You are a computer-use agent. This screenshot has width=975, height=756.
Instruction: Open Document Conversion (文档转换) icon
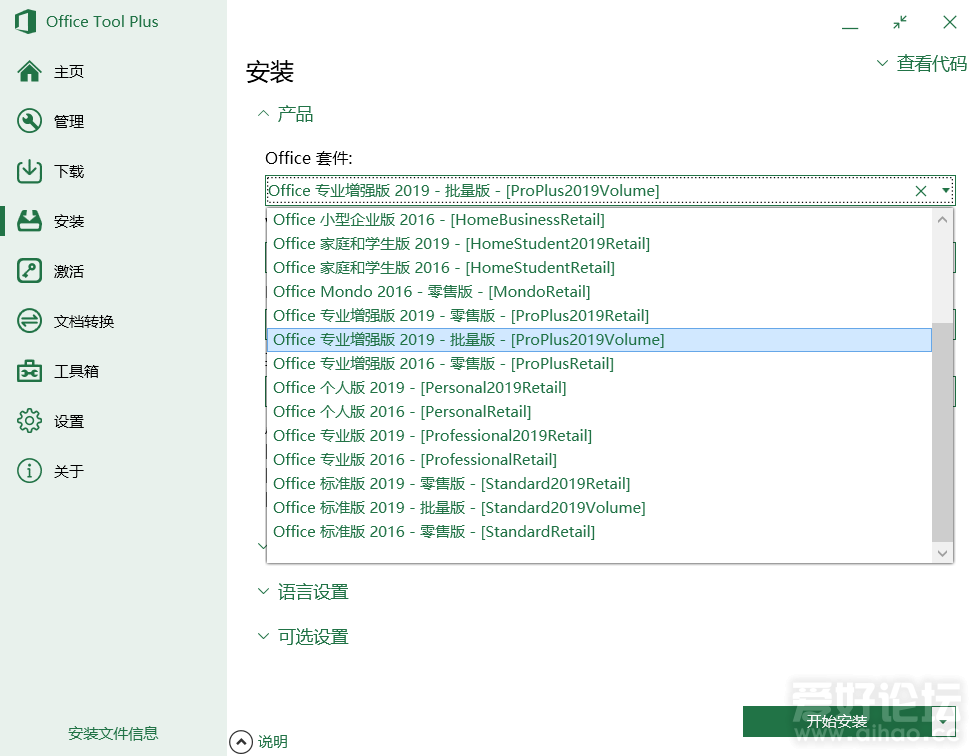[x=30, y=321]
